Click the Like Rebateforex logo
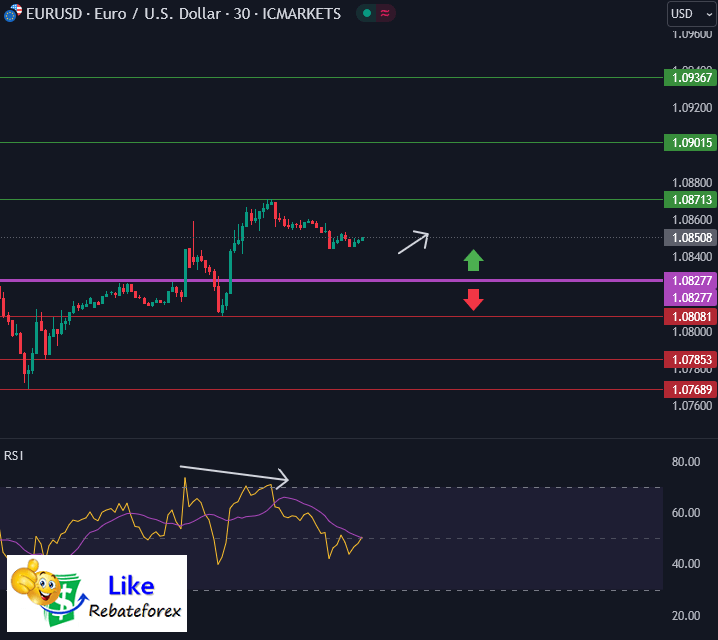Viewport: 718px width, 640px height. 97,595
